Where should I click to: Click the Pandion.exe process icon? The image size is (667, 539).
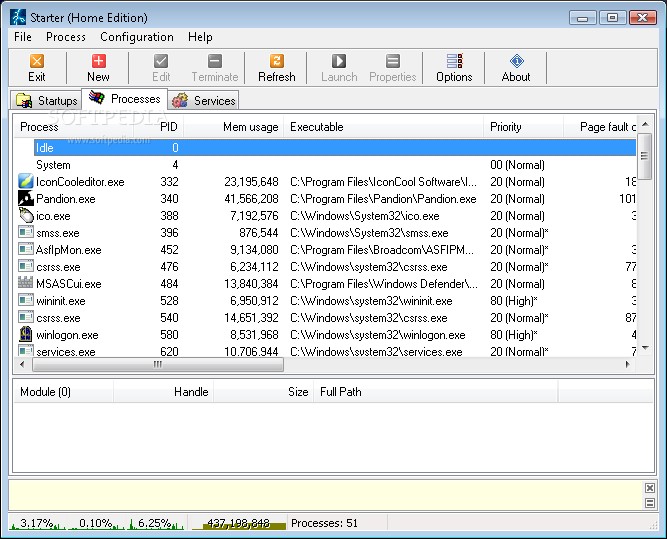26,198
